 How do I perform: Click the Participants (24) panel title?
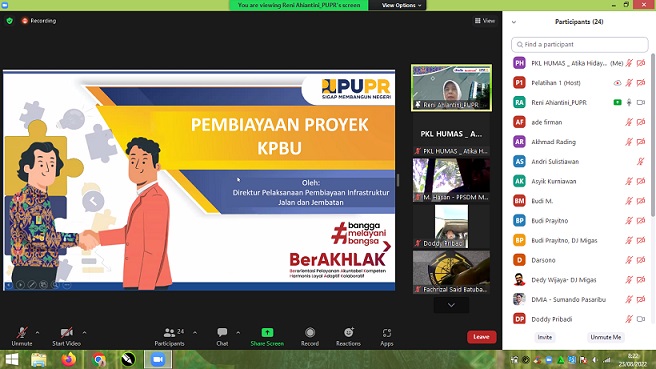click(x=579, y=22)
